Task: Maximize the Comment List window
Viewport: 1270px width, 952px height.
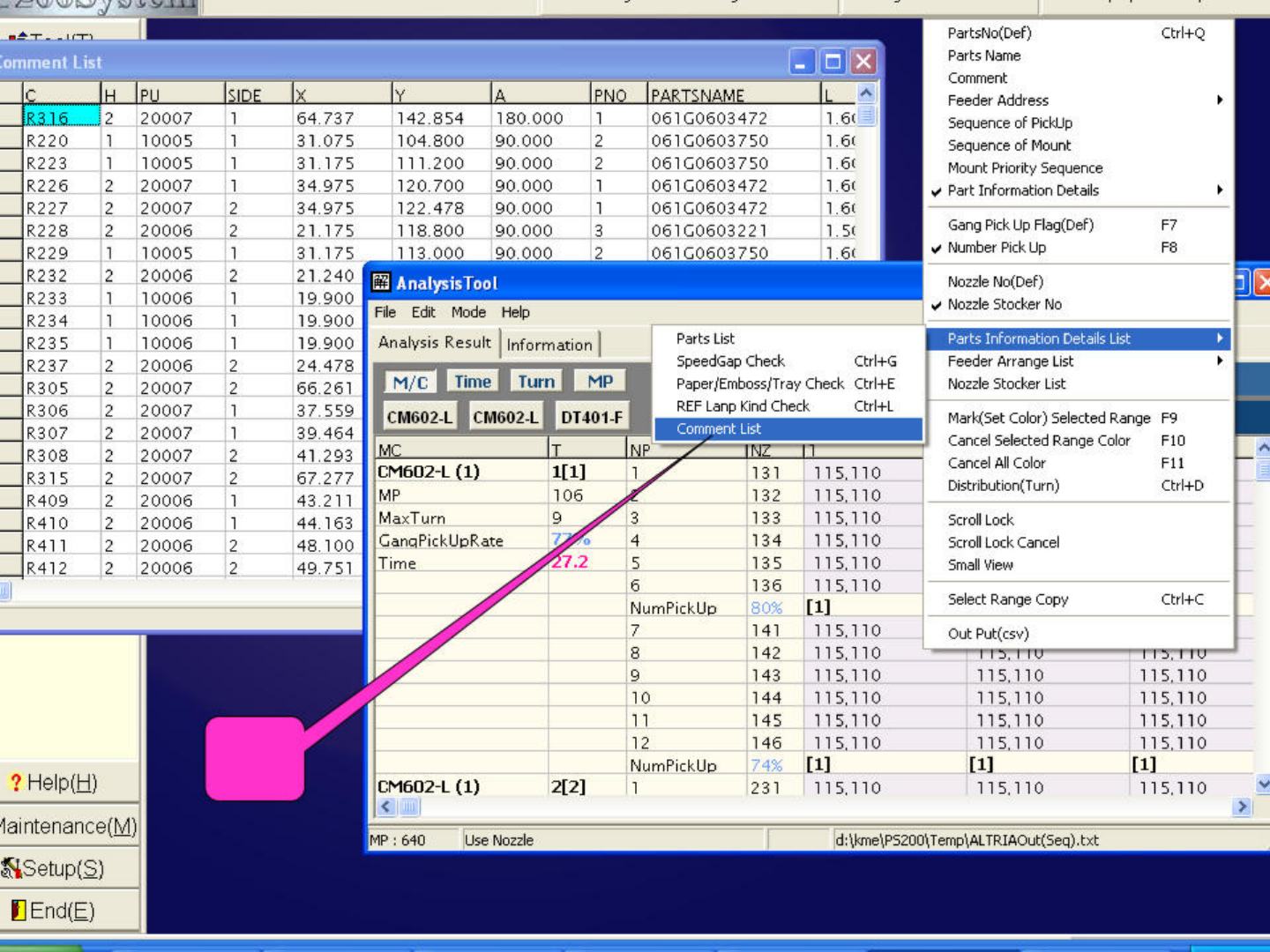Action: pos(832,62)
